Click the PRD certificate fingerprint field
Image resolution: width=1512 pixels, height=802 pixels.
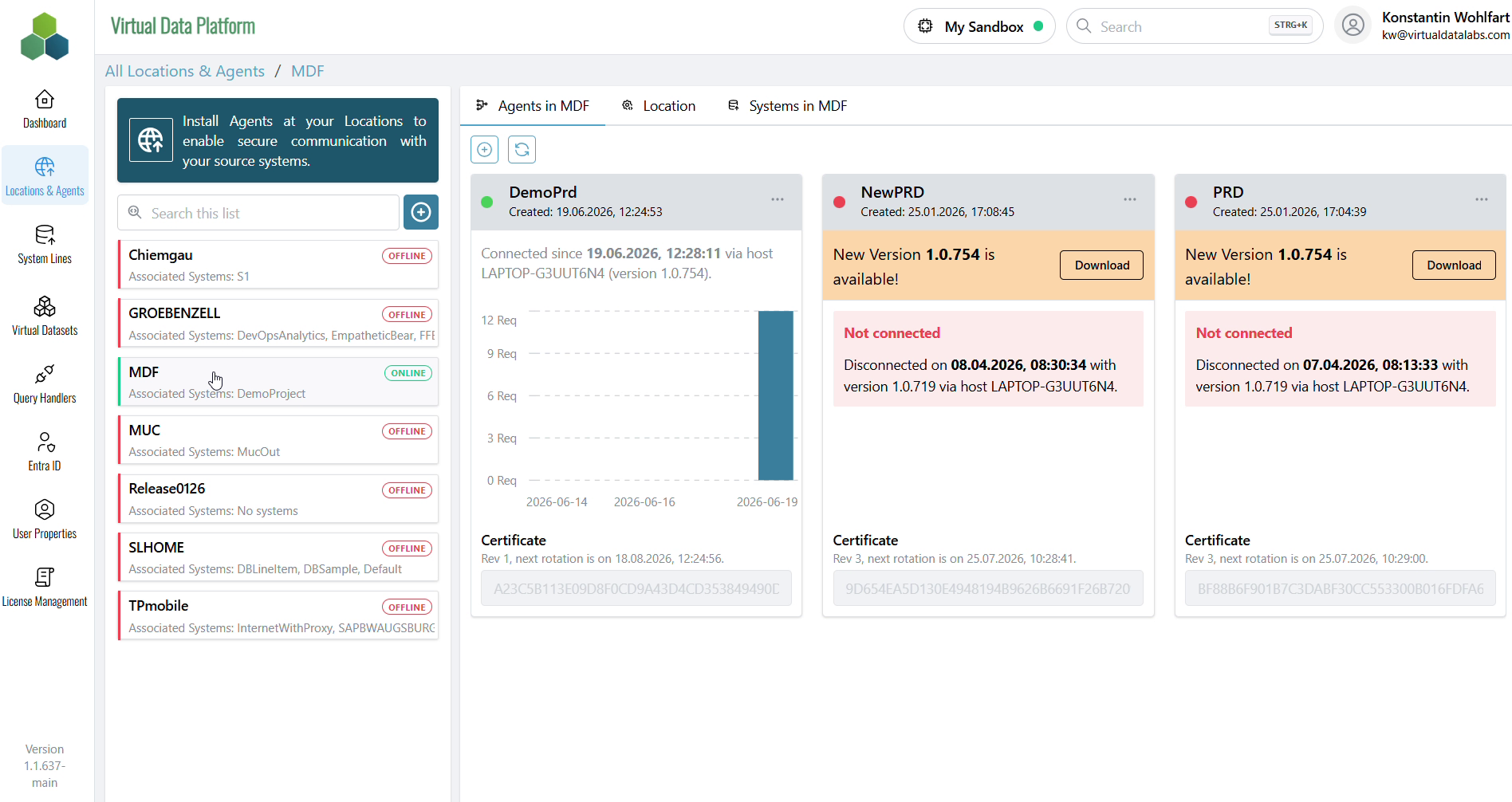[x=1340, y=588]
